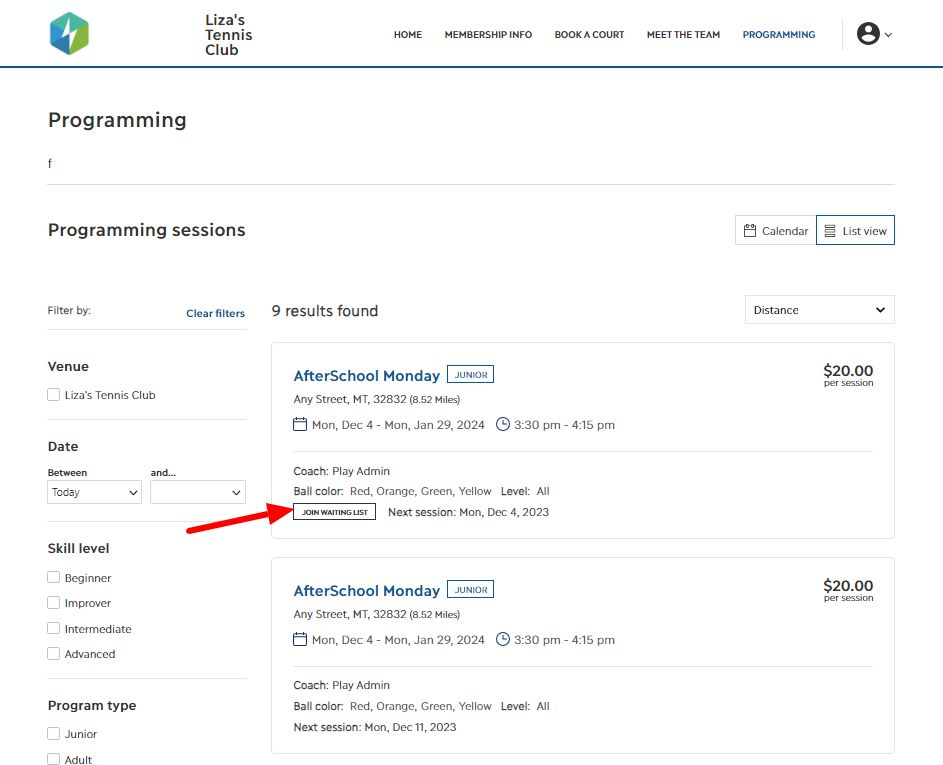Select the Advanced skill level checkbox
This screenshot has width=943, height=765.
point(53,653)
